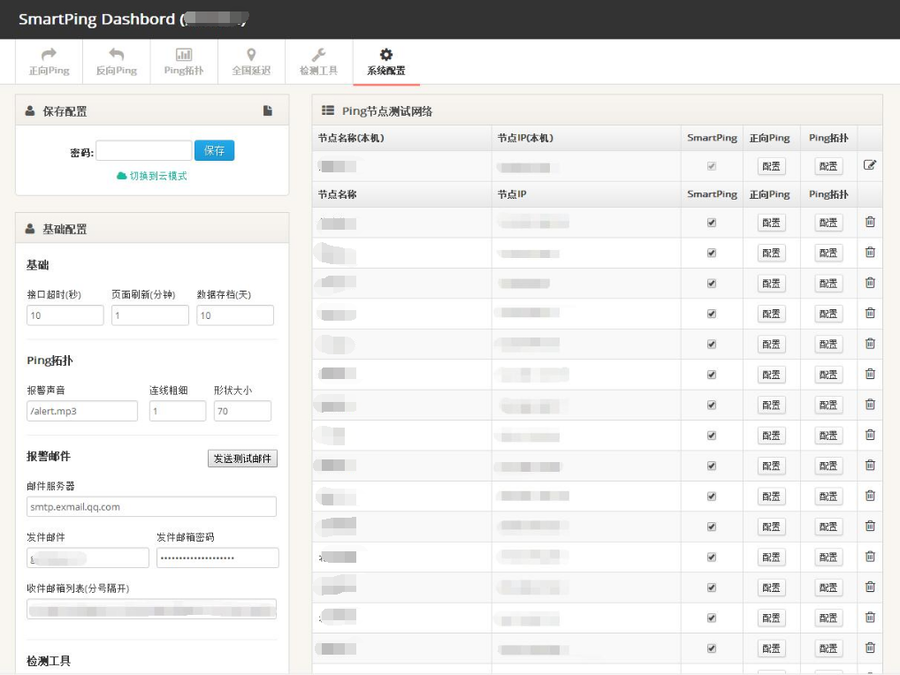
Task: Open Ping拓扑 配置 for the local node
Action: (x=828, y=166)
